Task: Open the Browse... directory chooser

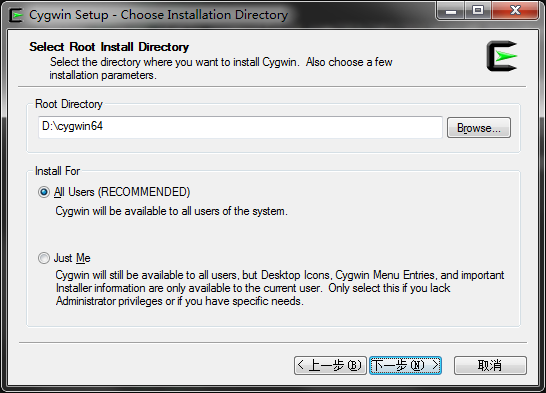Action: tap(479, 128)
